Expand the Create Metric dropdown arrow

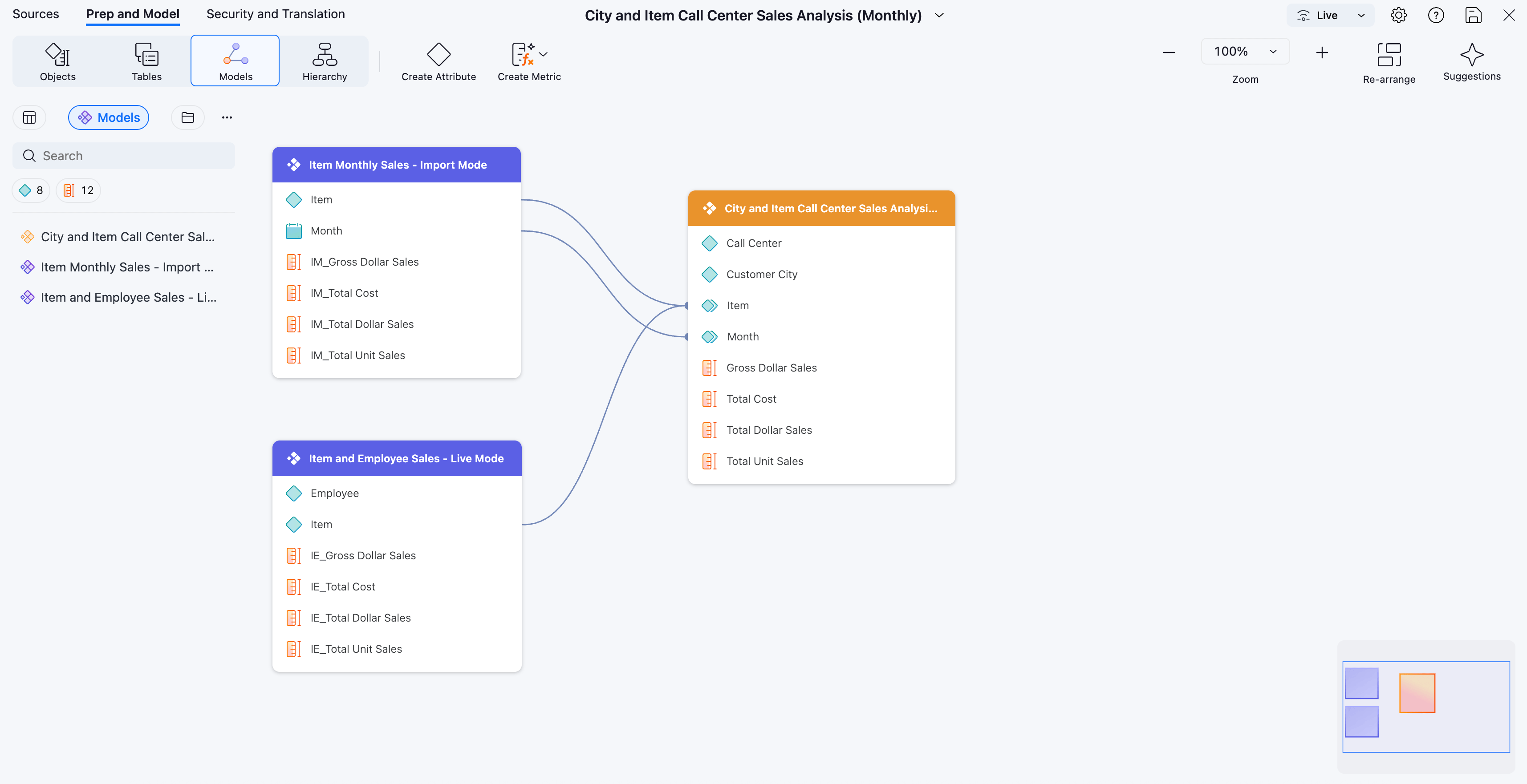pyautogui.click(x=544, y=54)
